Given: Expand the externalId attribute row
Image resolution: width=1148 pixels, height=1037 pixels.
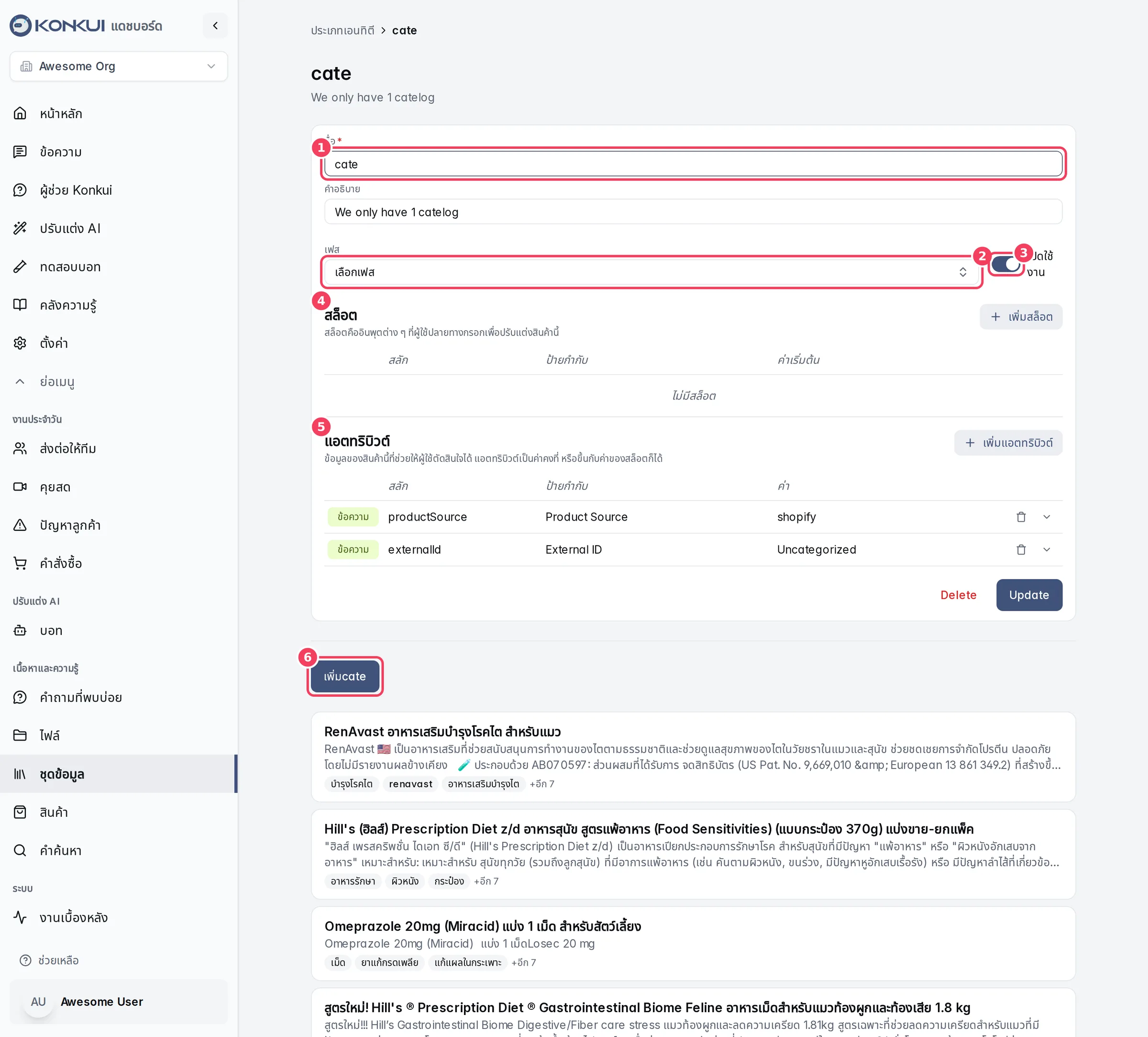Looking at the screenshot, I should click(1047, 549).
